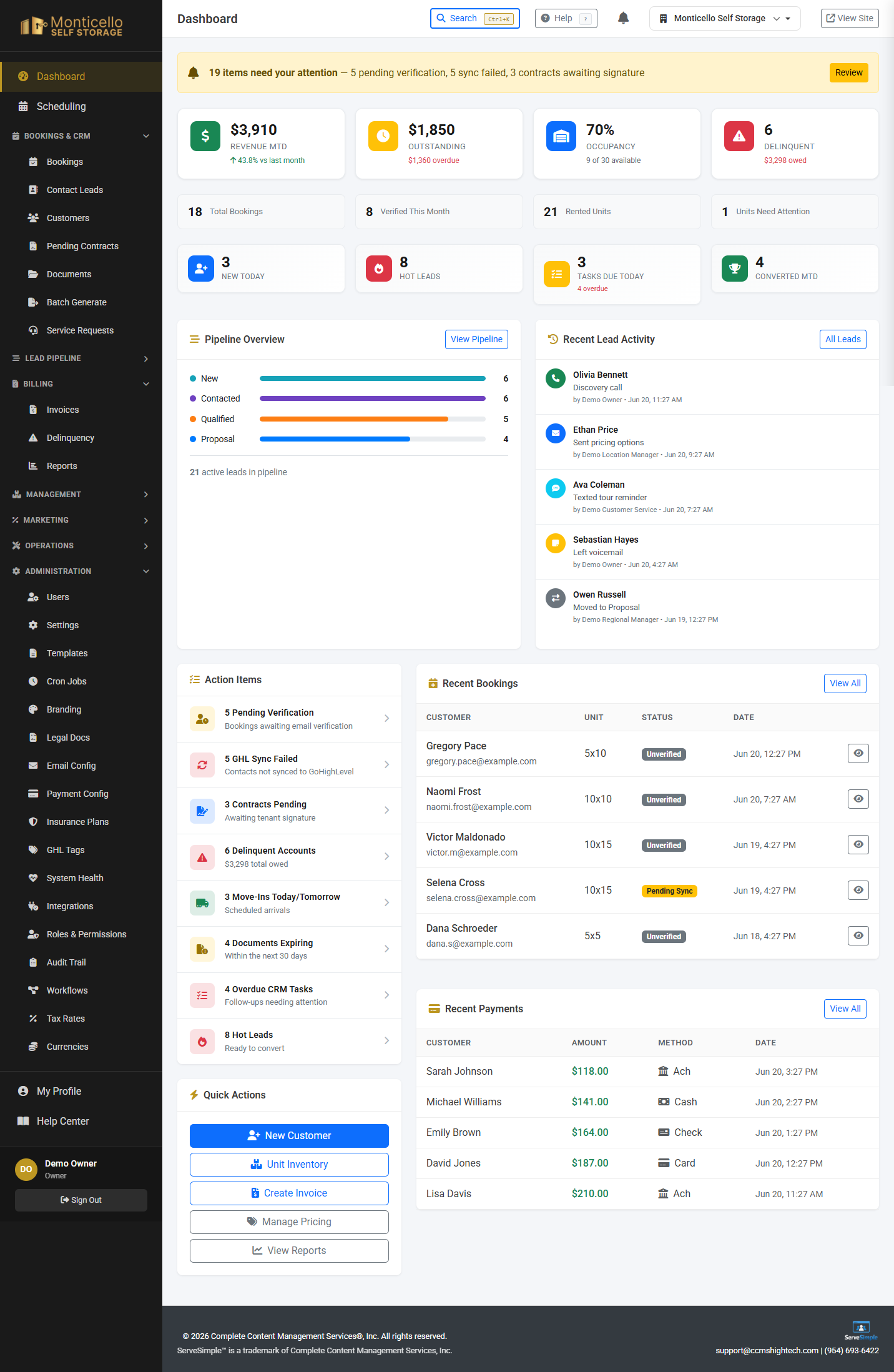The width and height of the screenshot is (894, 1372).
Task: Collapse the Bookings & CRM sidebar section
Action: [81, 136]
